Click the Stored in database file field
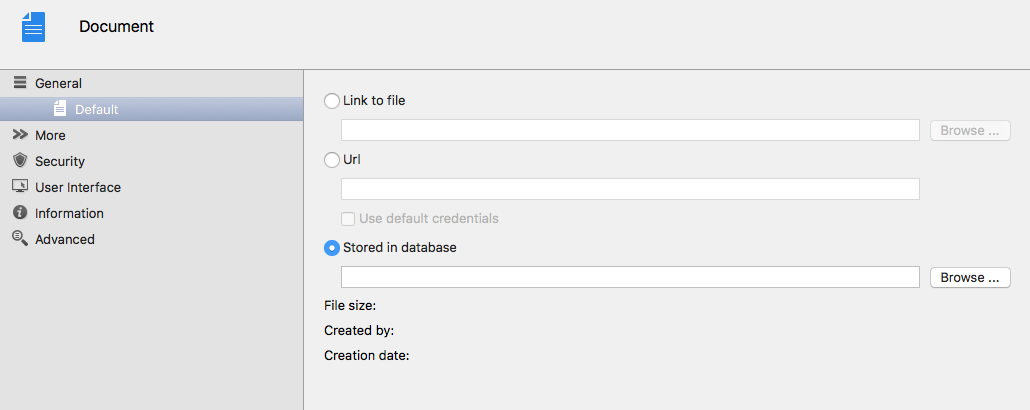Image resolution: width=1030 pixels, height=410 pixels. coord(630,277)
